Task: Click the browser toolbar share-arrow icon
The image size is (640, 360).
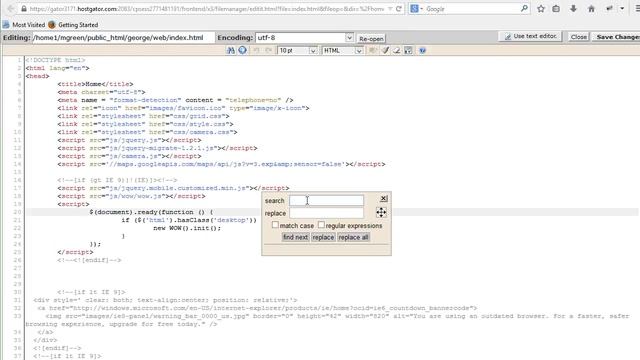Action: [x=609, y=9]
